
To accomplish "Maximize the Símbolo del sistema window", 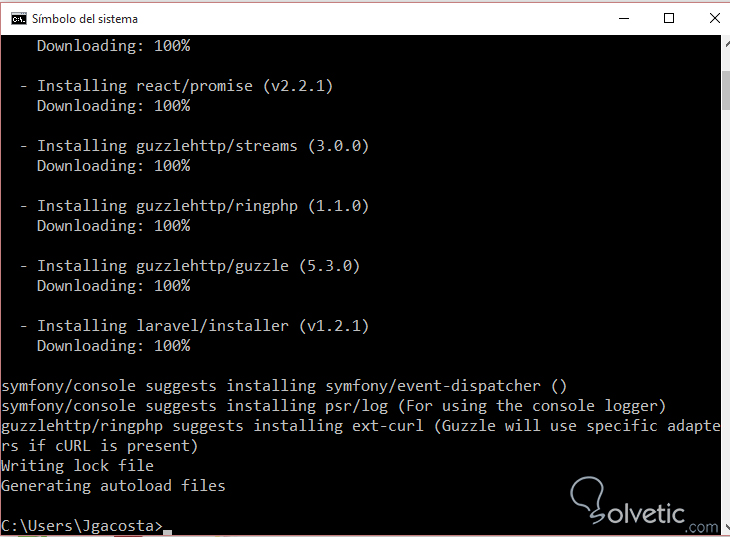I will pyautogui.click(x=669, y=18).
